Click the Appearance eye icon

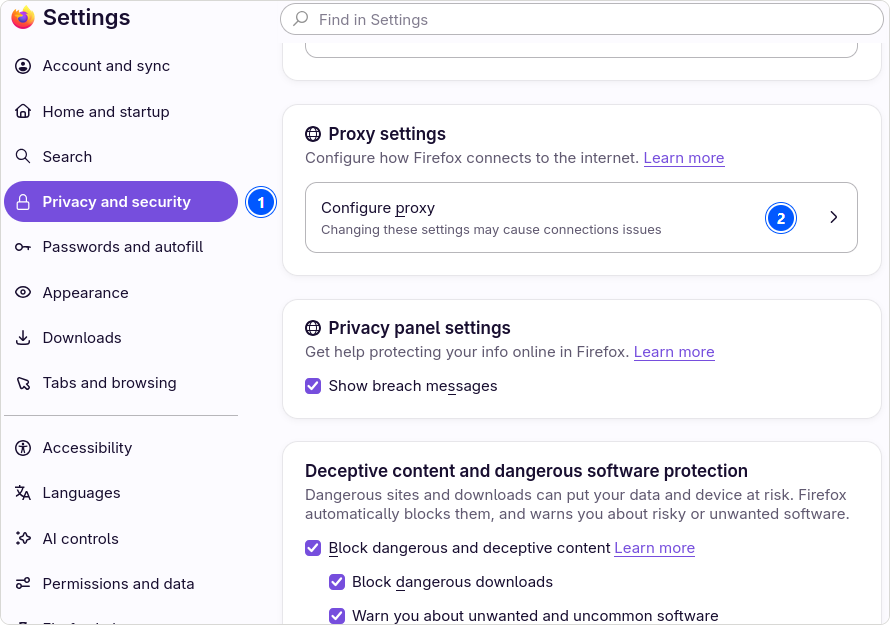point(23,292)
